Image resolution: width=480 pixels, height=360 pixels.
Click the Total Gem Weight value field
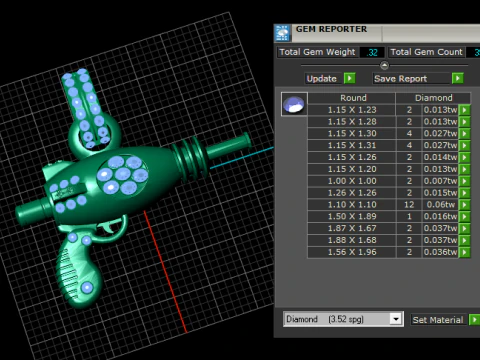372,52
